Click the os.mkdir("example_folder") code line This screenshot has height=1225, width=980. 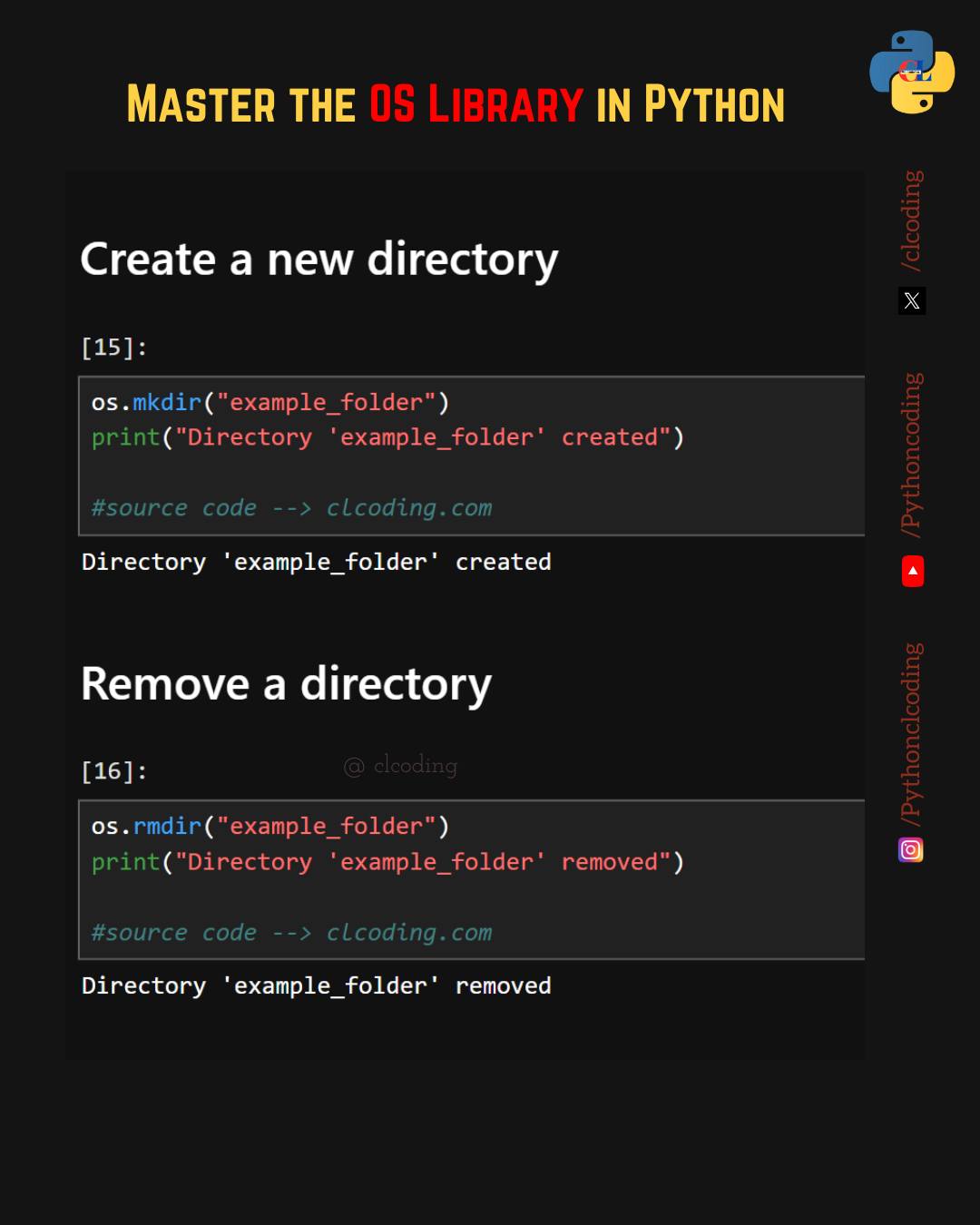click(270, 402)
